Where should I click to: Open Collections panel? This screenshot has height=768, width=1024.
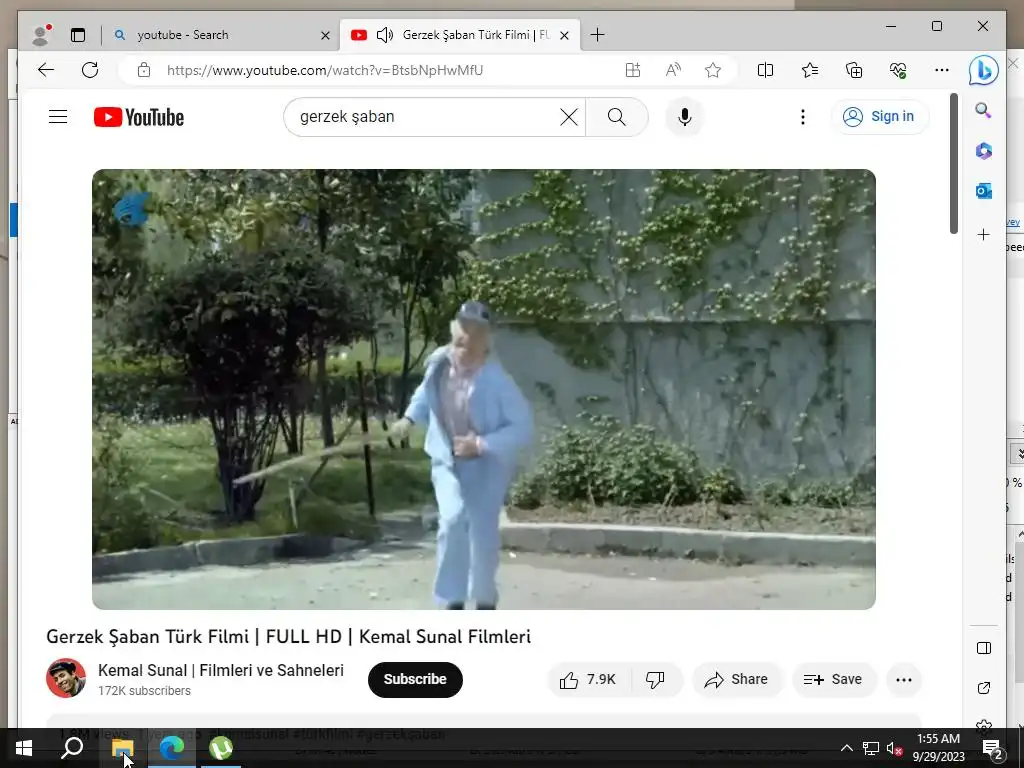[x=854, y=70]
